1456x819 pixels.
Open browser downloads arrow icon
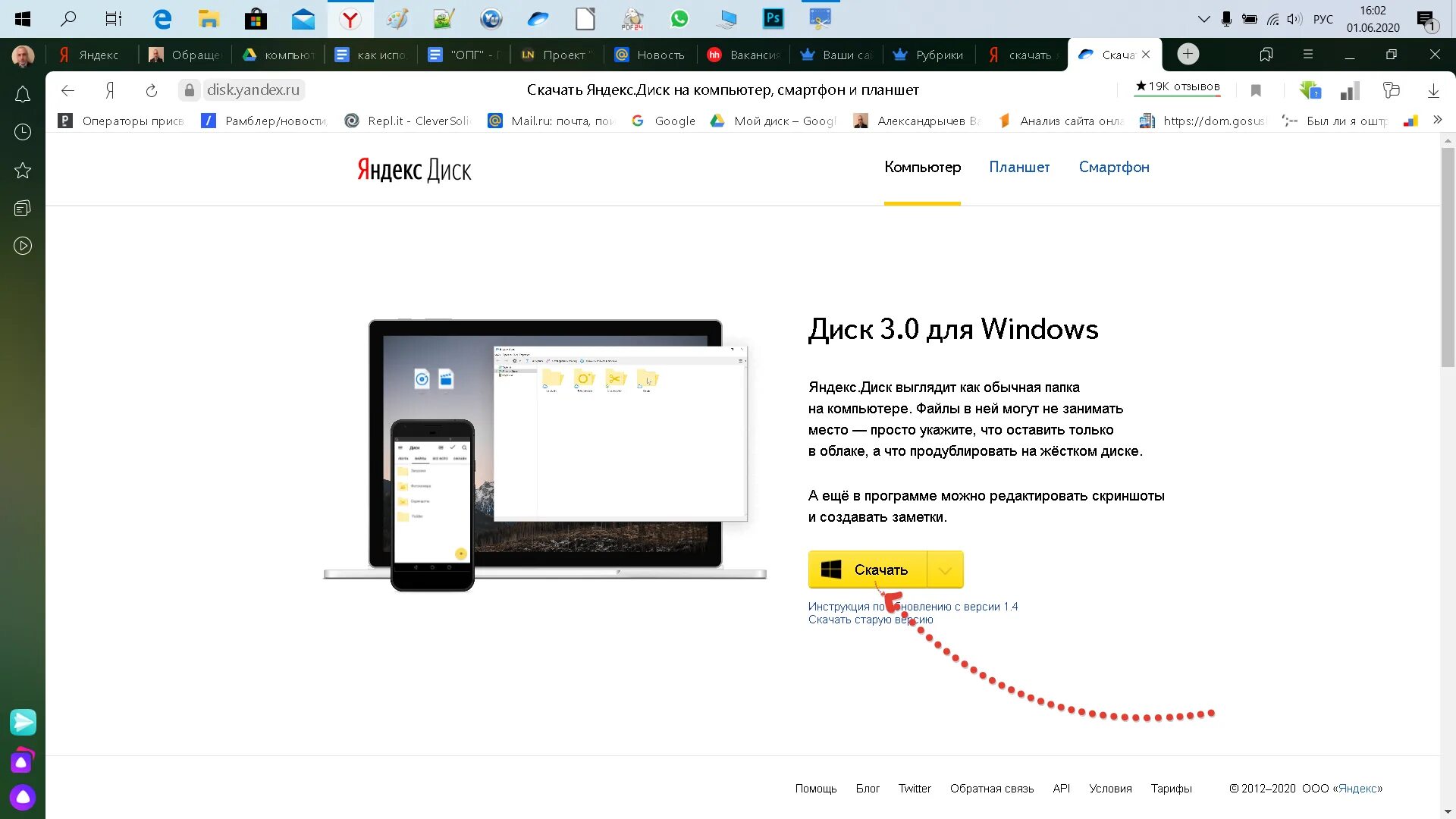pos(1433,90)
